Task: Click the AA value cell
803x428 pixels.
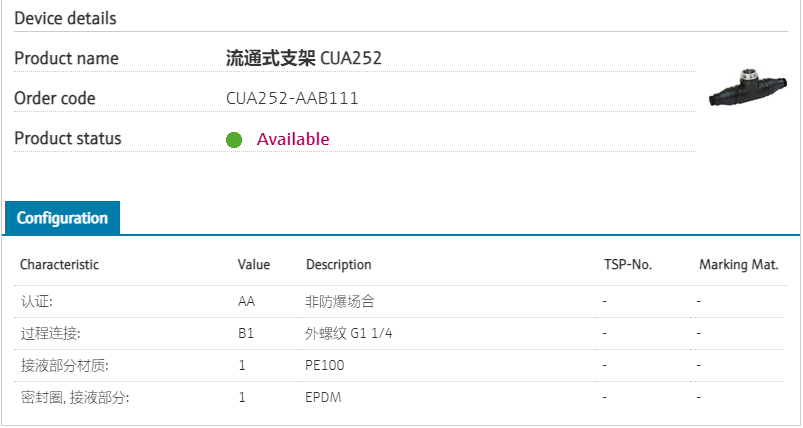Action: 246,301
